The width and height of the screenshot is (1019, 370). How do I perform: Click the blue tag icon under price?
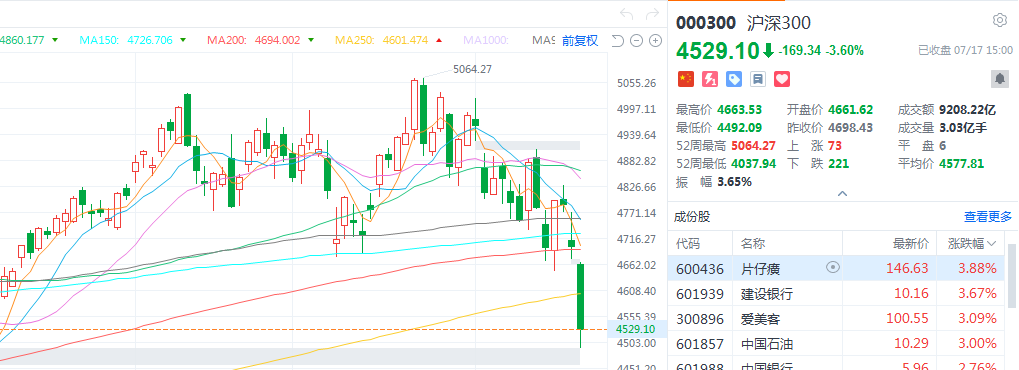(734, 79)
